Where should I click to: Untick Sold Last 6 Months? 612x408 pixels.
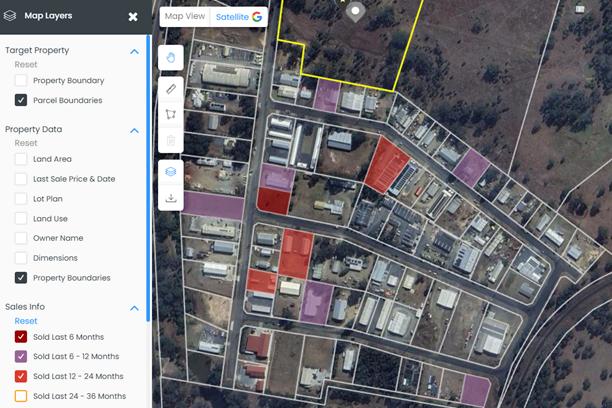(x=21, y=337)
